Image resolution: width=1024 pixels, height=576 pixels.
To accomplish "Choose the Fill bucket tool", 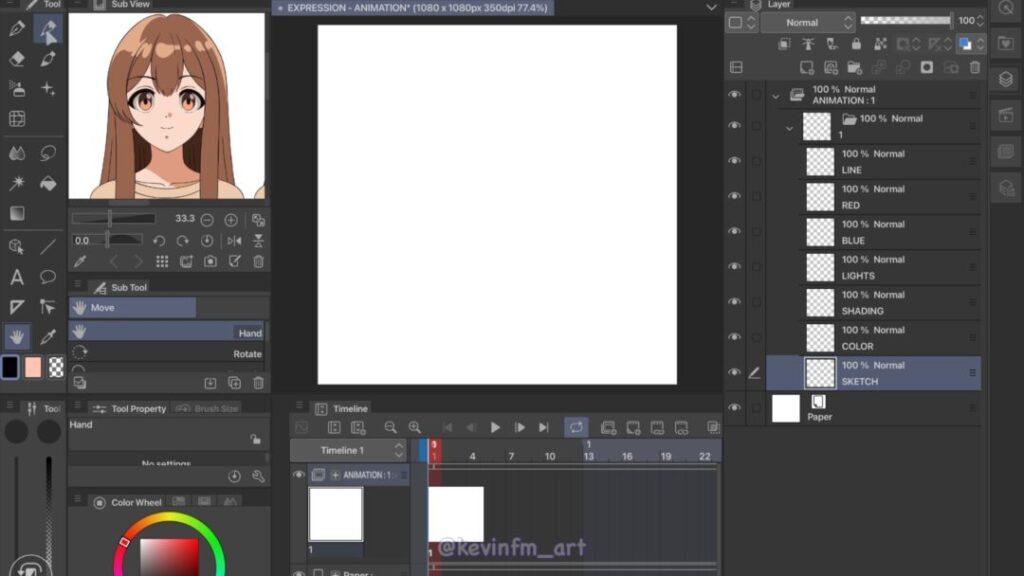I will 48,183.
